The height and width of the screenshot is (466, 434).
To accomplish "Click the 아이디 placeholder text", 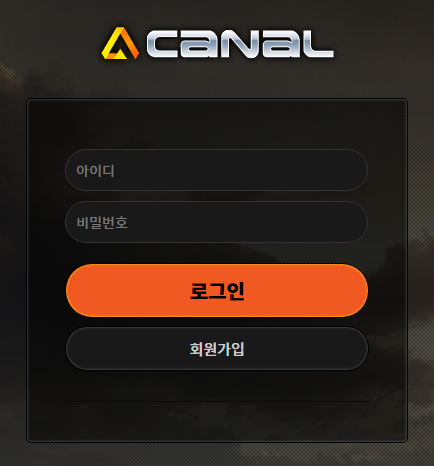I will tap(95, 171).
